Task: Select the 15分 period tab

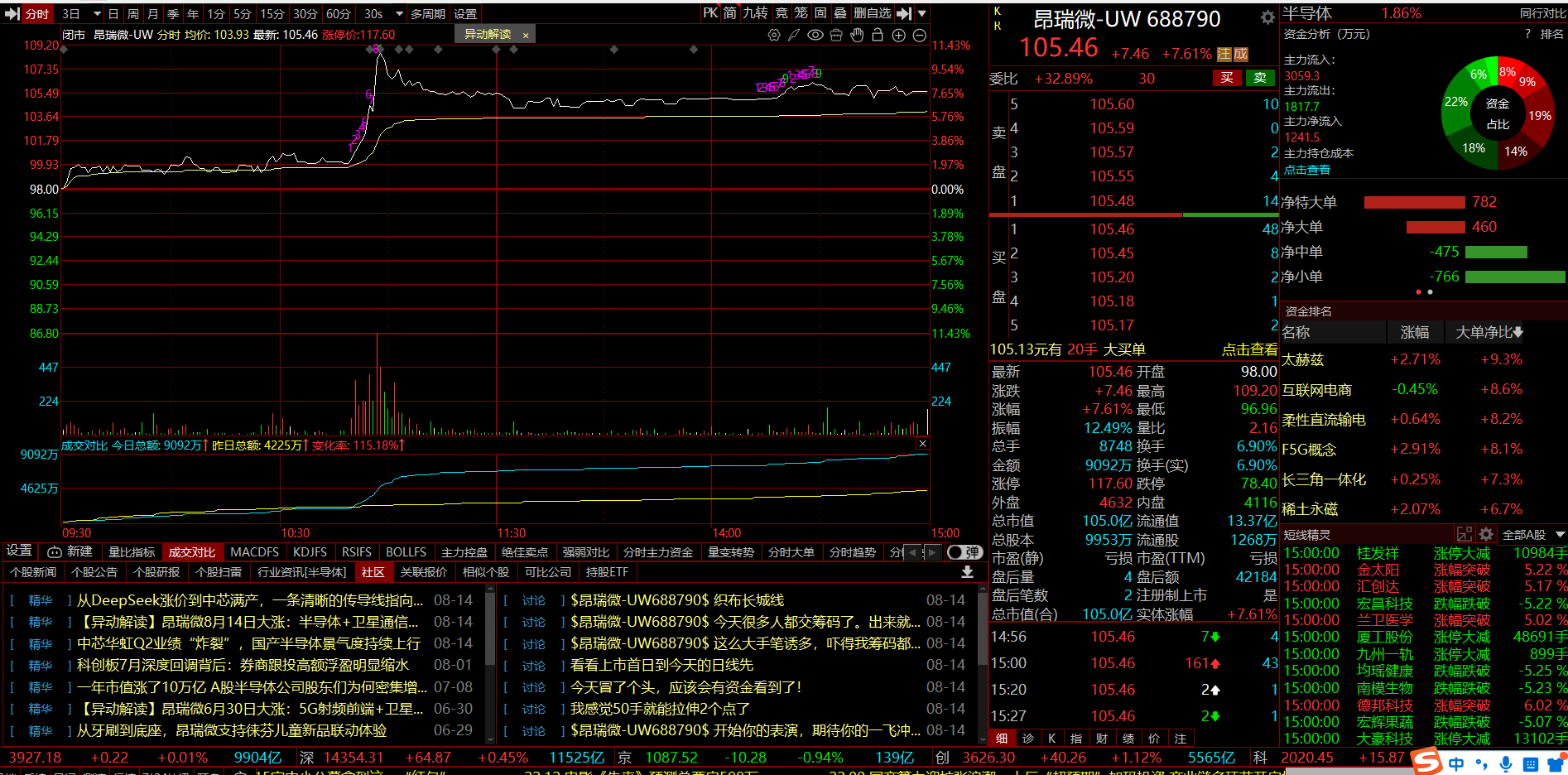Action: click(272, 14)
